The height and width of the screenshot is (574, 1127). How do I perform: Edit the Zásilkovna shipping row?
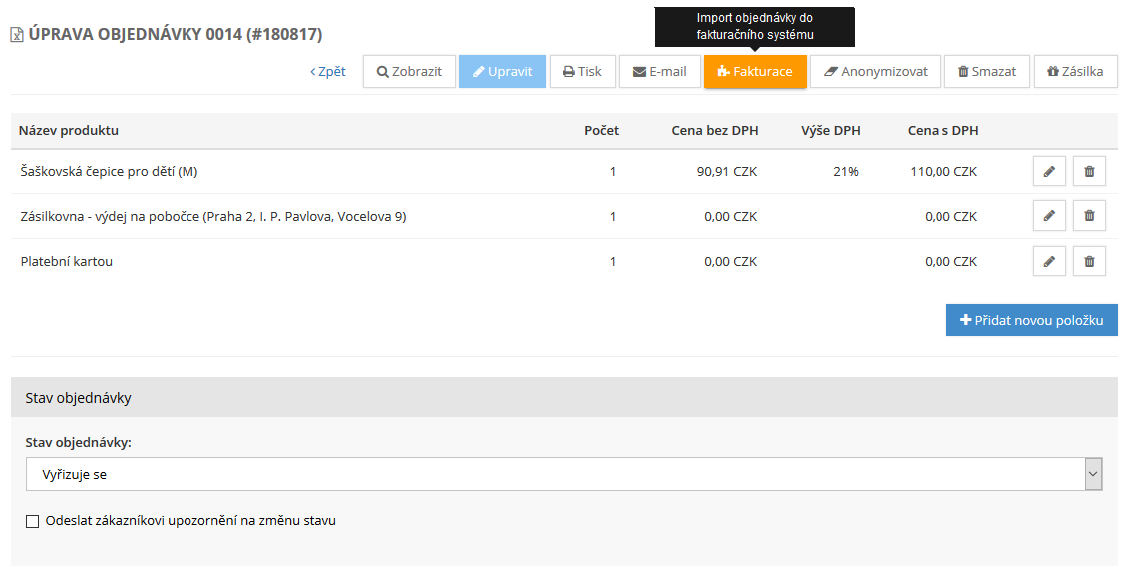[x=1049, y=216]
